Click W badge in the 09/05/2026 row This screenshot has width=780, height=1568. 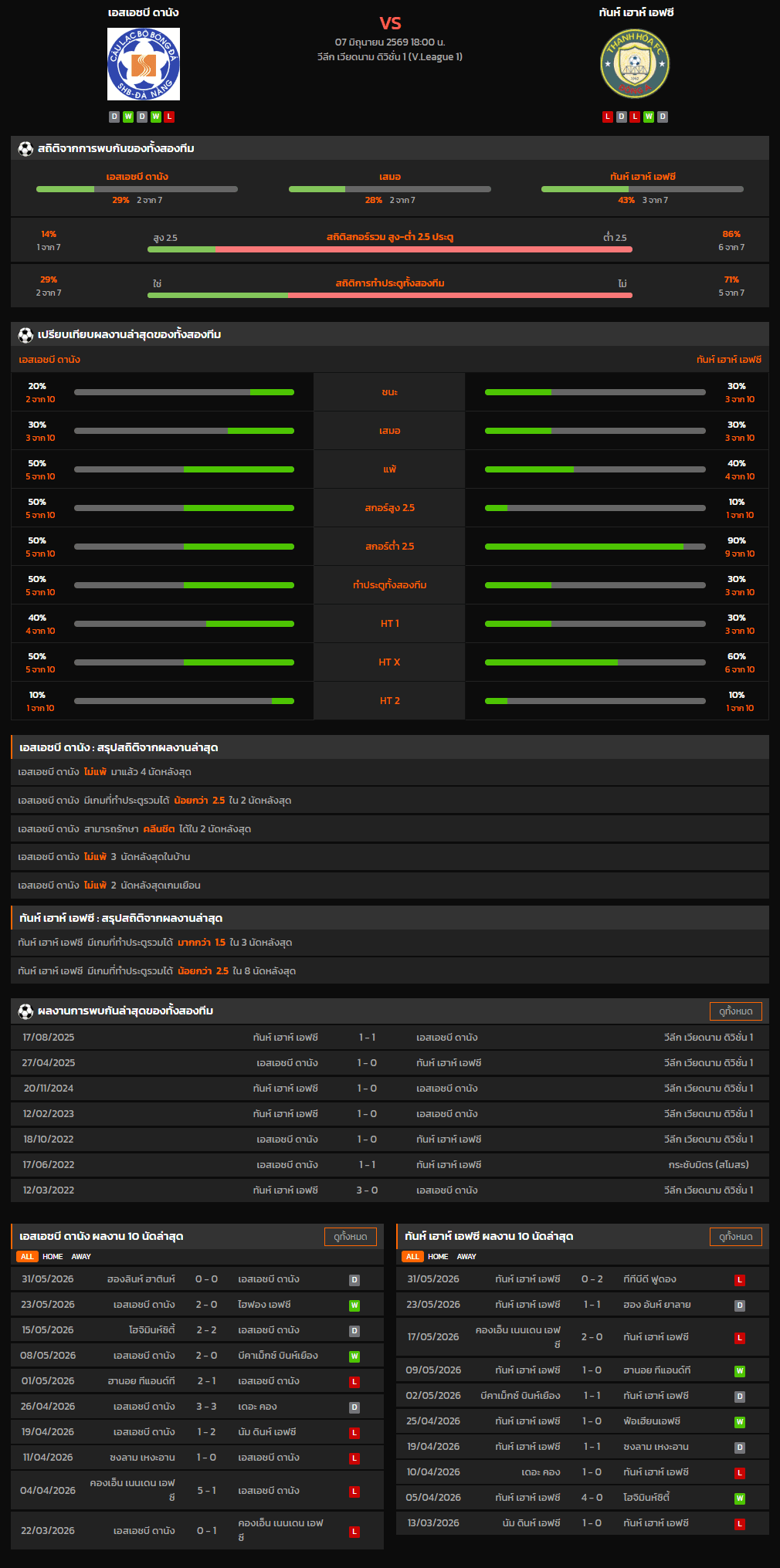coord(740,1371)
